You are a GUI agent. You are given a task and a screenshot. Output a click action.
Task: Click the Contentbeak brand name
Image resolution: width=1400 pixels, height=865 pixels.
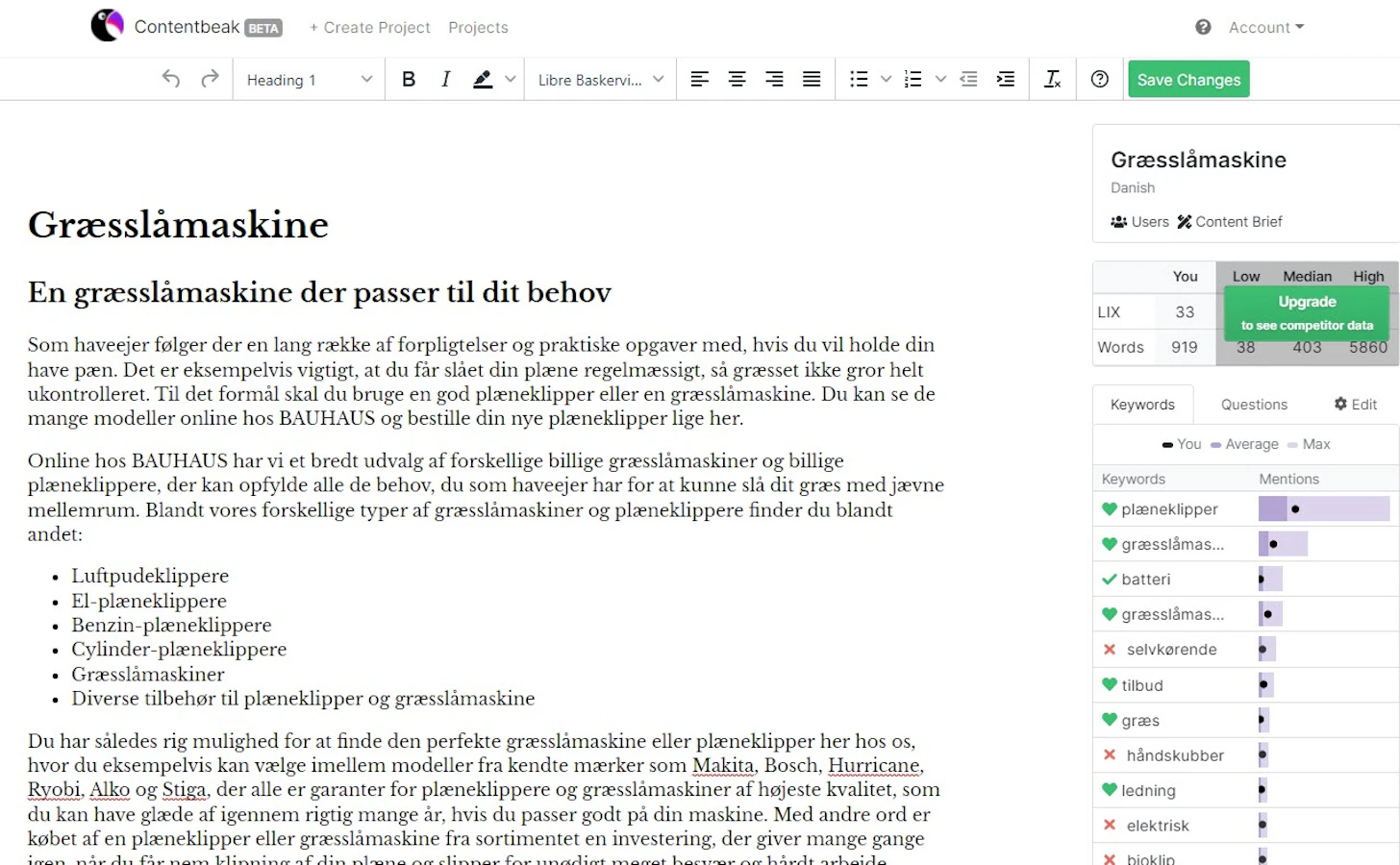187,27
